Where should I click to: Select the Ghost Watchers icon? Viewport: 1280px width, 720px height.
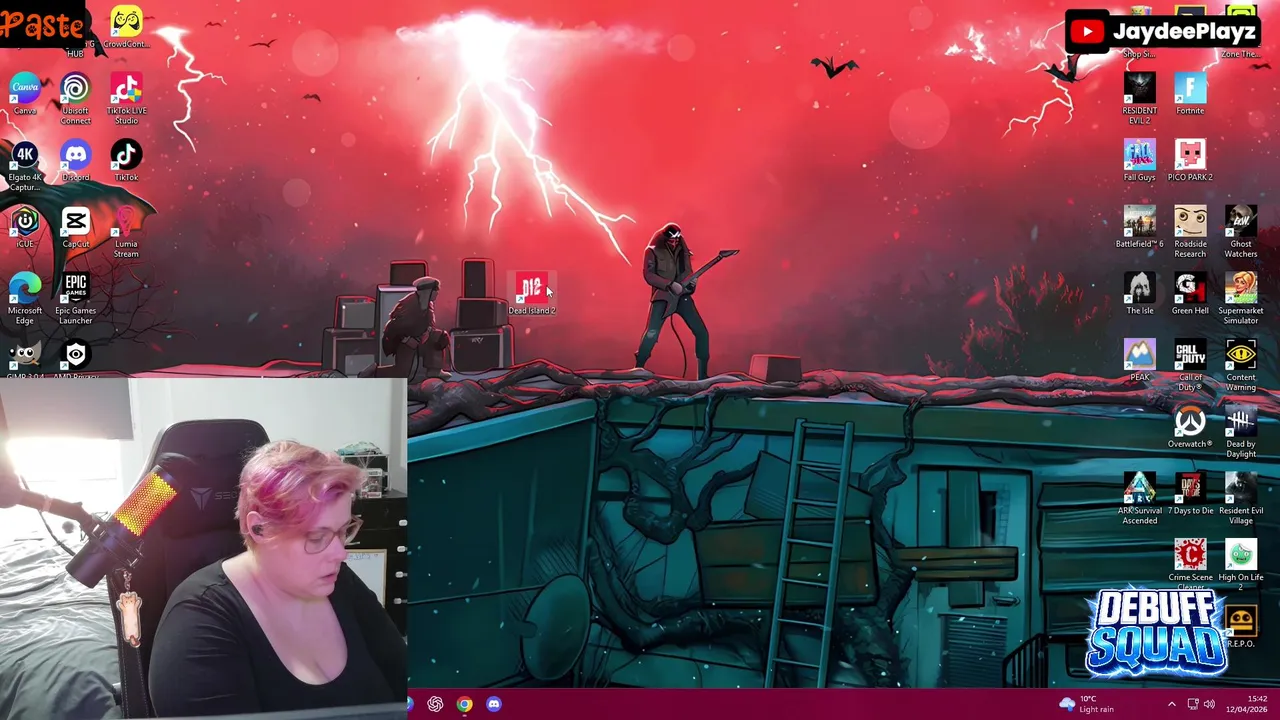coord(1241,231)
